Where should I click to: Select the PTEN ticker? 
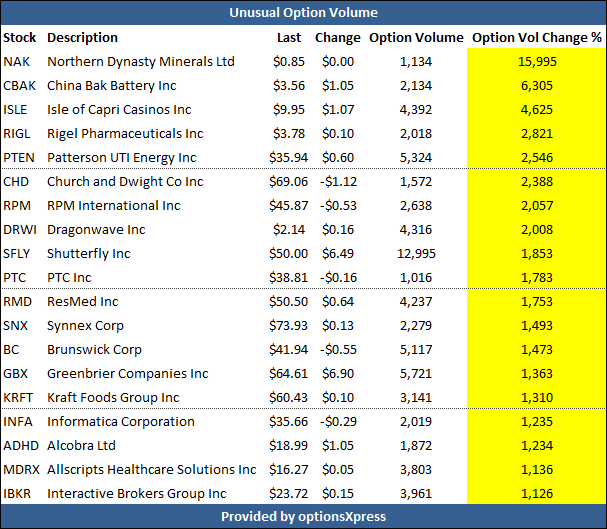19,158
